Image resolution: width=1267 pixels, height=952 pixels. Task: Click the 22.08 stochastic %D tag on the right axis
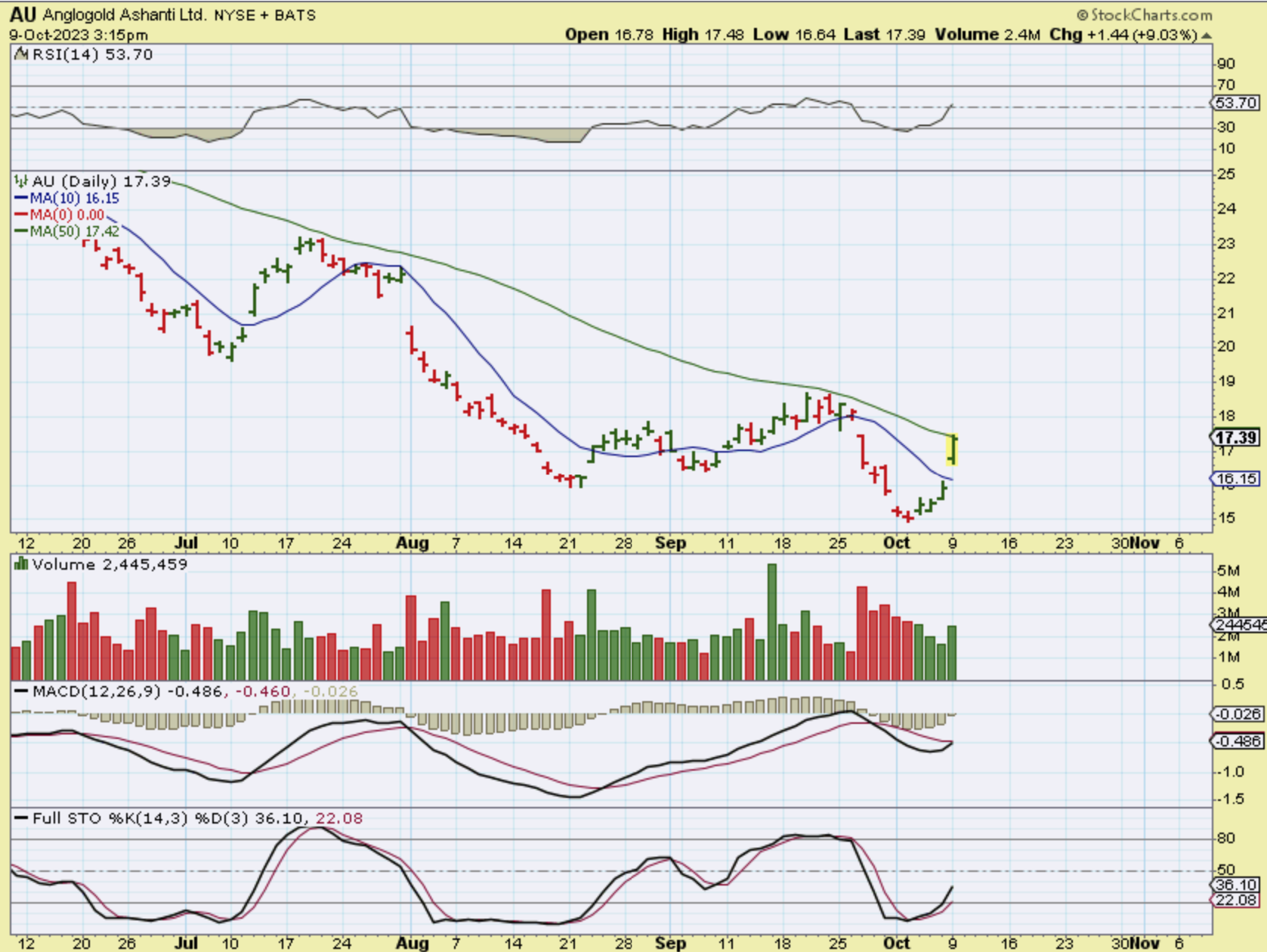click(x=1236, y=900)
